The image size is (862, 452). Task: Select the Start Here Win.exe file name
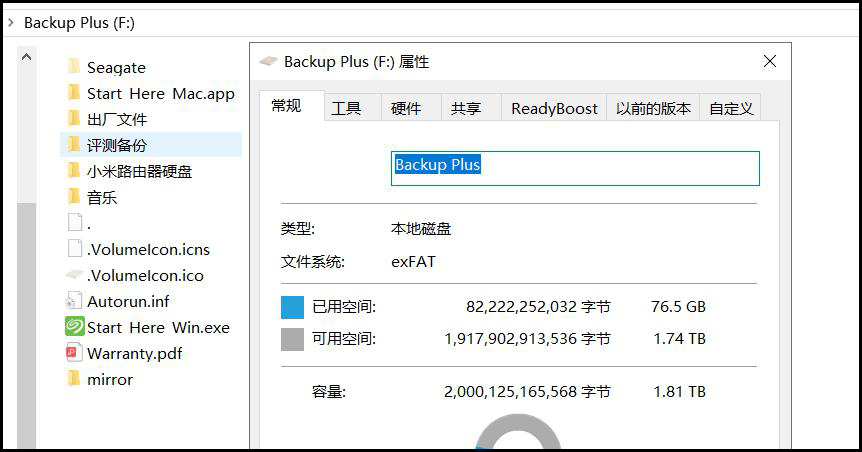(158, 327)
